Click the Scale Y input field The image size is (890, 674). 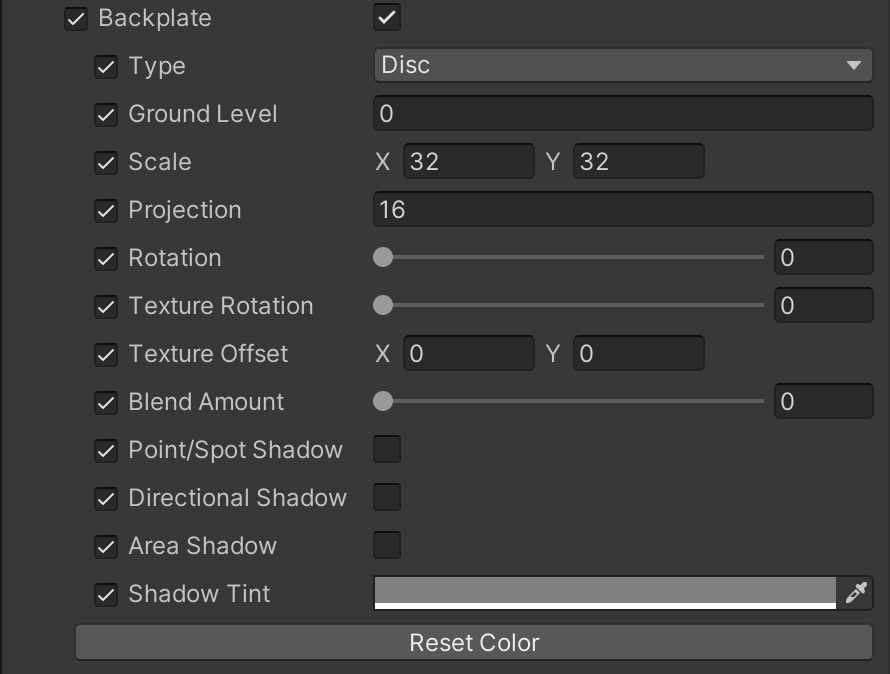[638, 162]
